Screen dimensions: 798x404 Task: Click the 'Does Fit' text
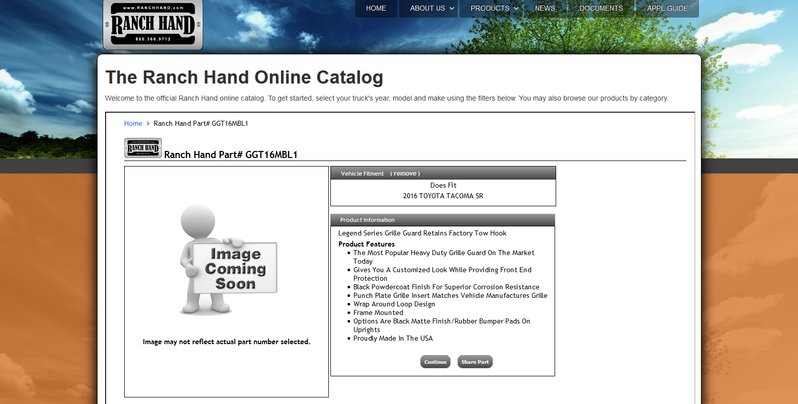click(x=443, y=185)
